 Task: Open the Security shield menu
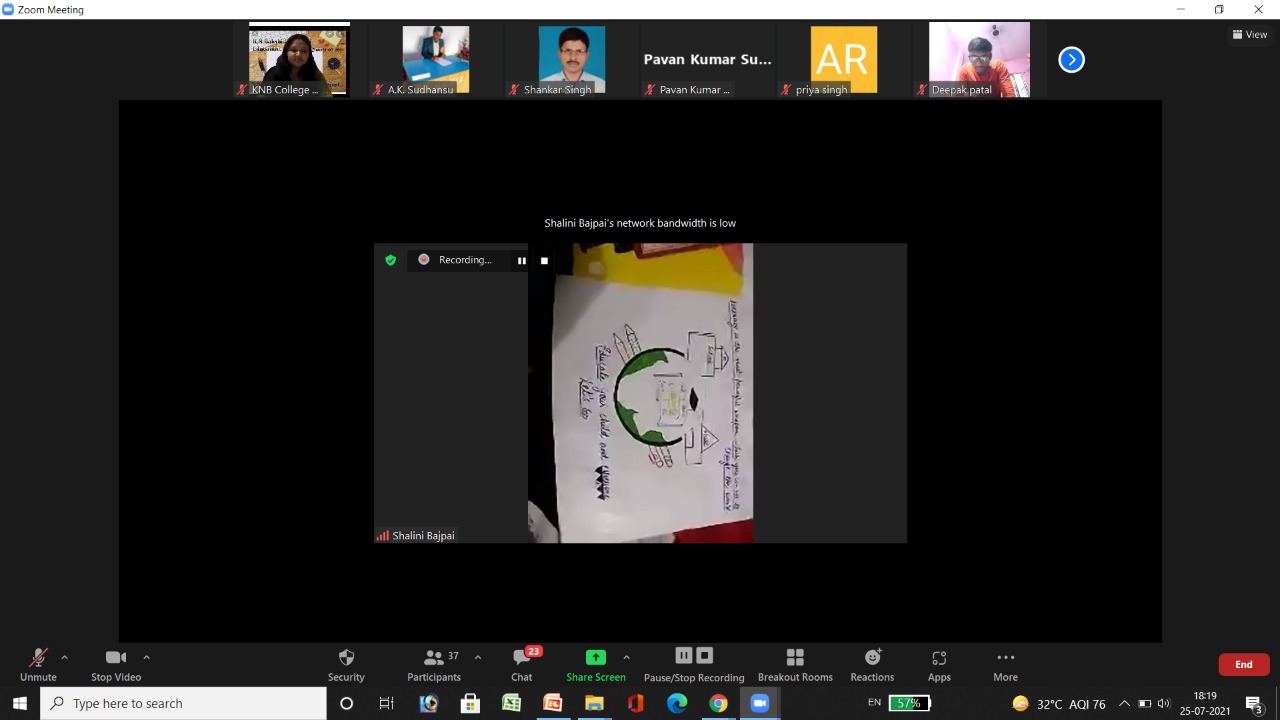click(x=346, y=665)
